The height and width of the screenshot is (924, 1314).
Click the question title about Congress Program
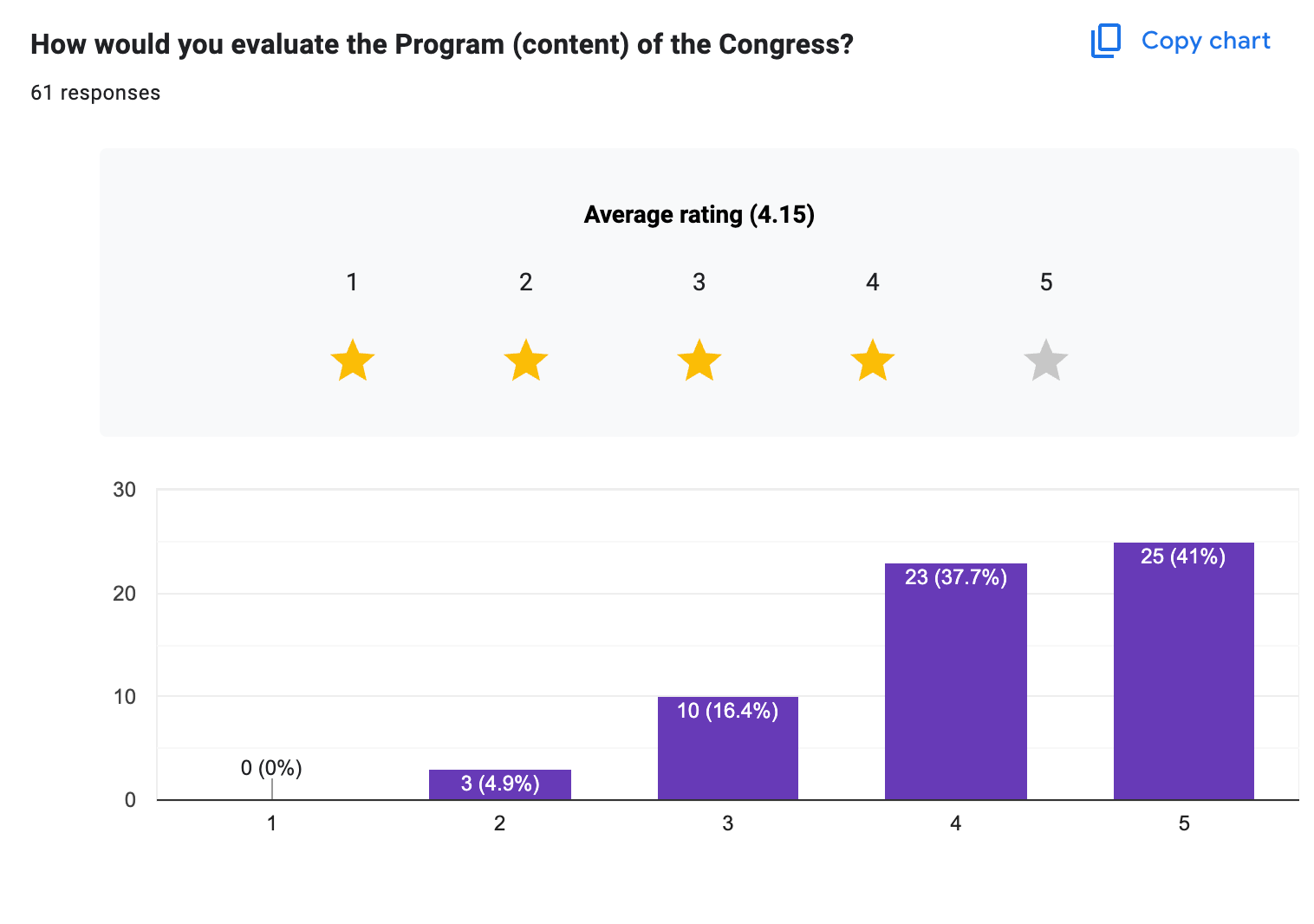[x=441, y=44]
